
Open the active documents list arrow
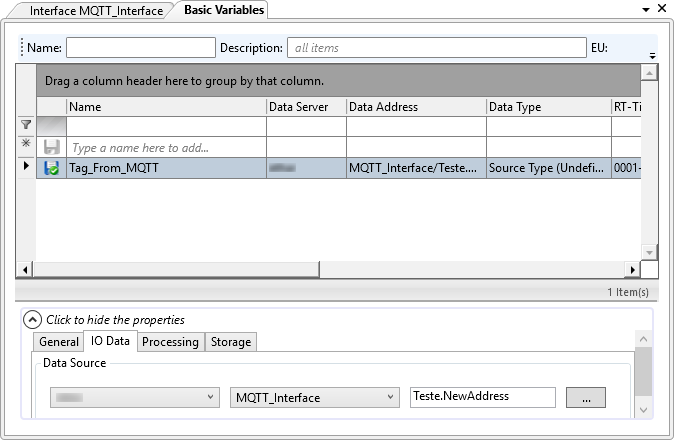[x=645, y=11]
